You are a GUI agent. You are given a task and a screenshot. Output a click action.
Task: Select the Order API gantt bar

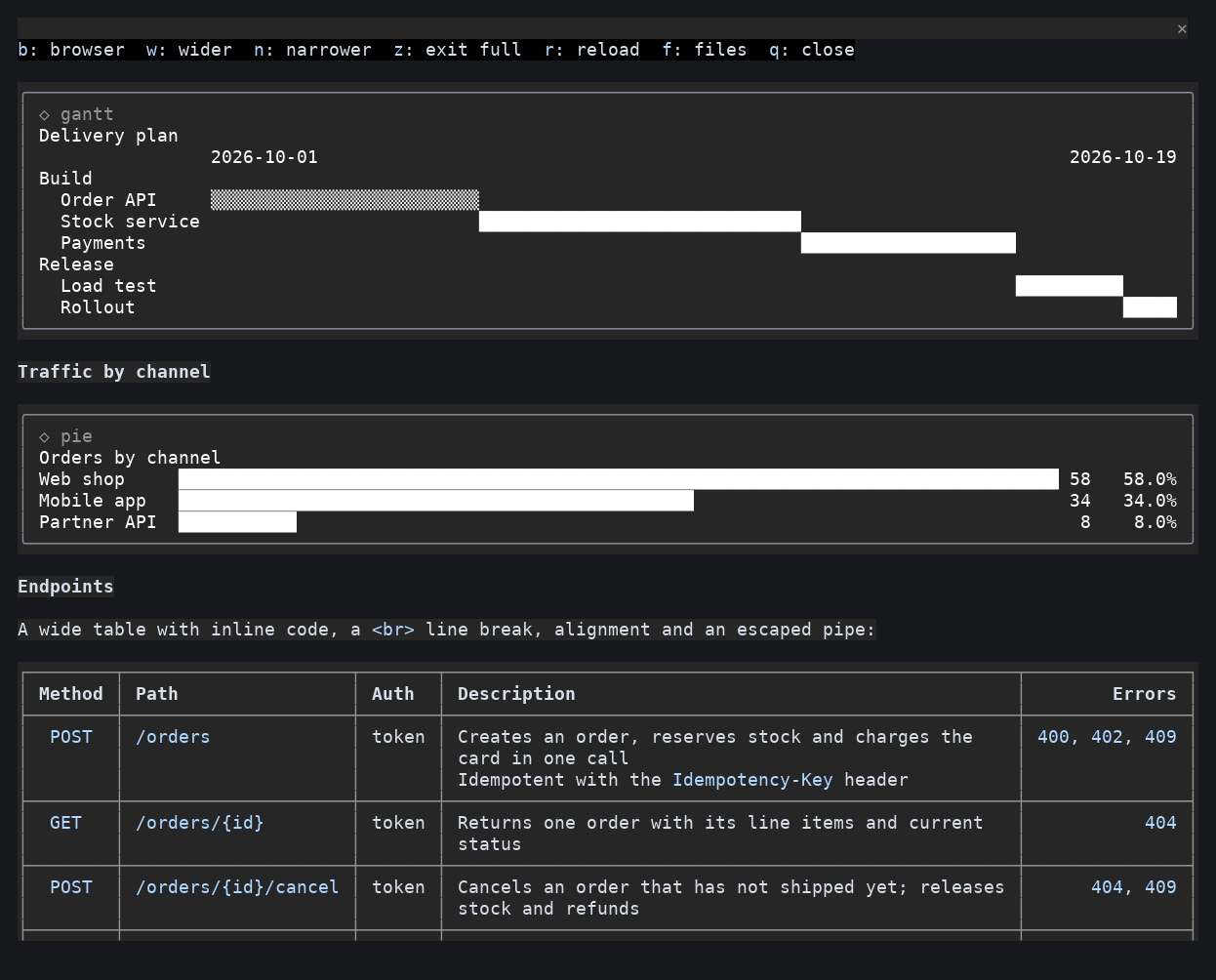tap(345, 200)
